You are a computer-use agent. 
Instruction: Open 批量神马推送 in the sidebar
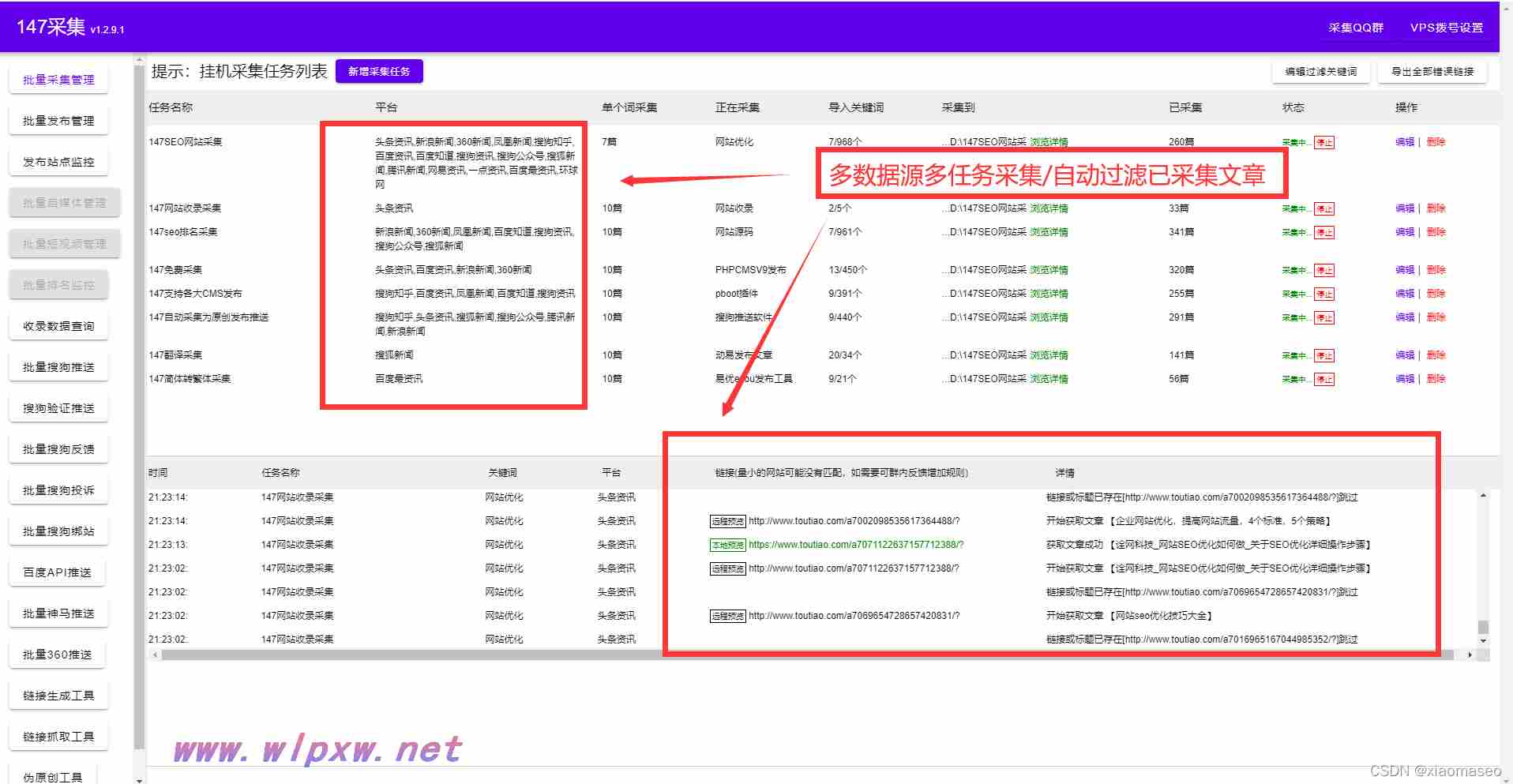[x=58, y=613]
